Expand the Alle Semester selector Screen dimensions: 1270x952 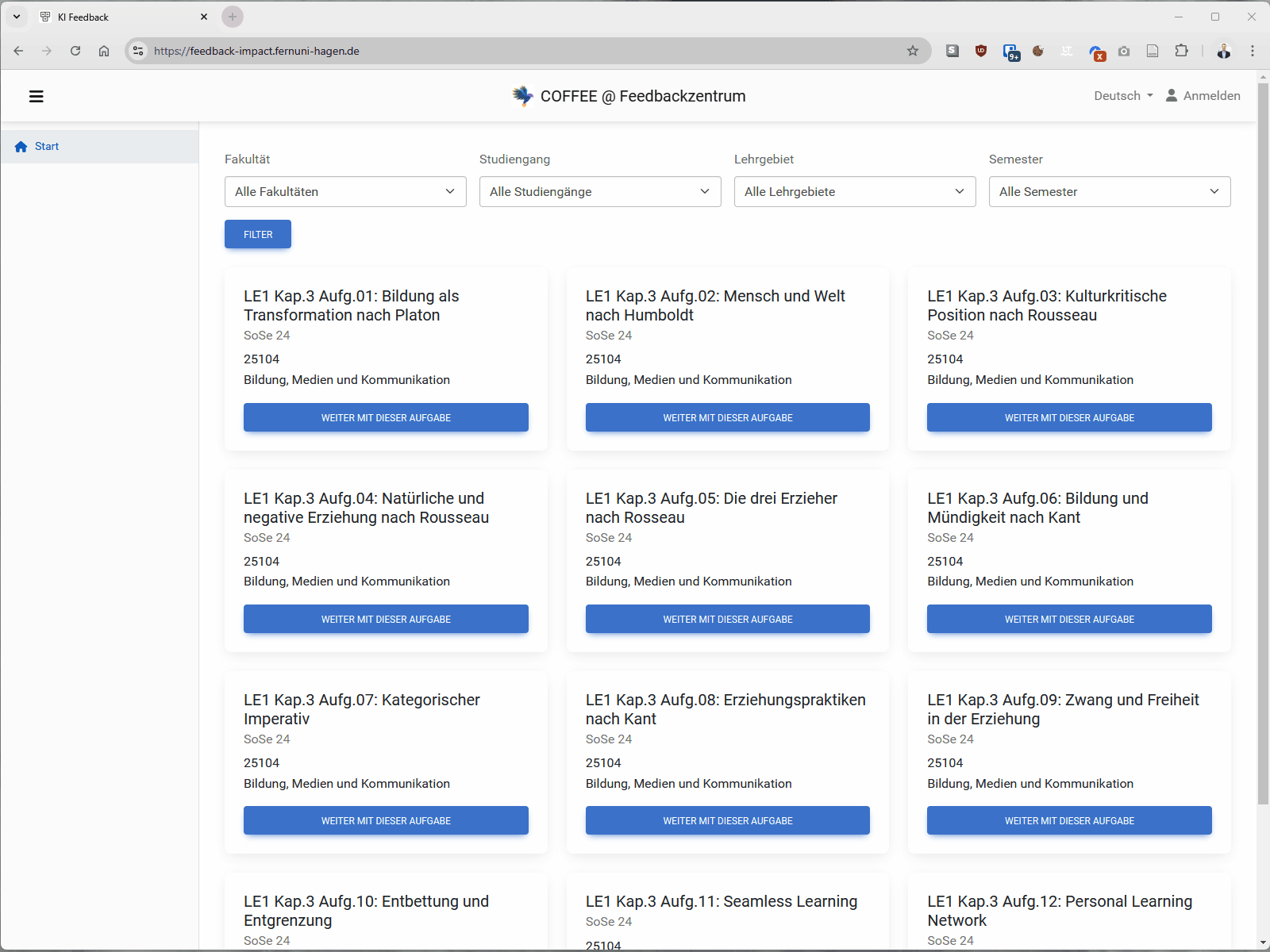point(1109,191)
